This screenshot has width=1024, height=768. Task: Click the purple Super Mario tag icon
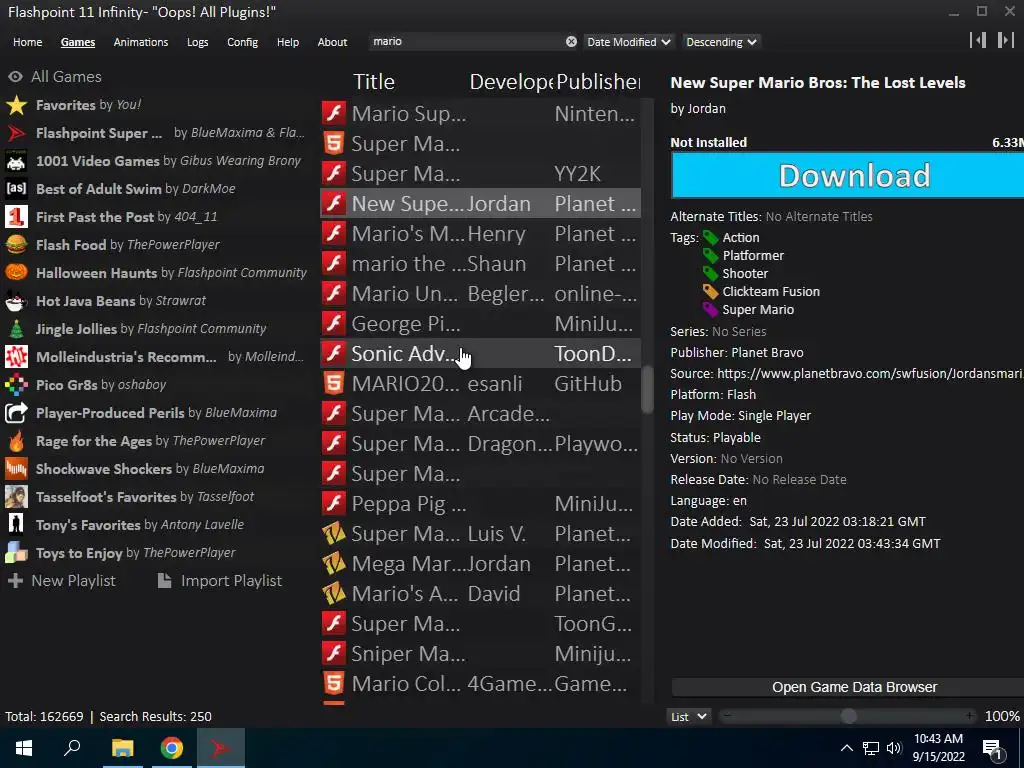pyautogui.click(x=710, y=310)
